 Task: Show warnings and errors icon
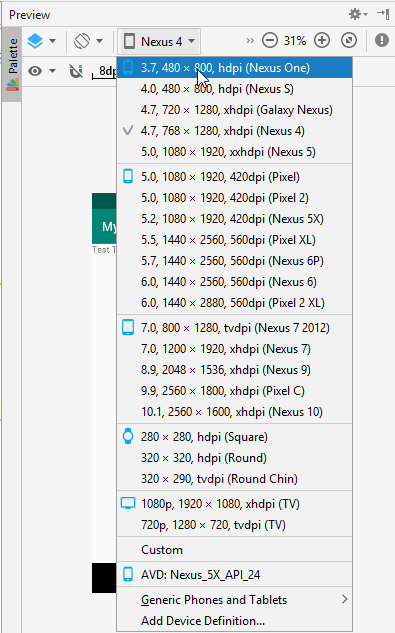[382, 40]
